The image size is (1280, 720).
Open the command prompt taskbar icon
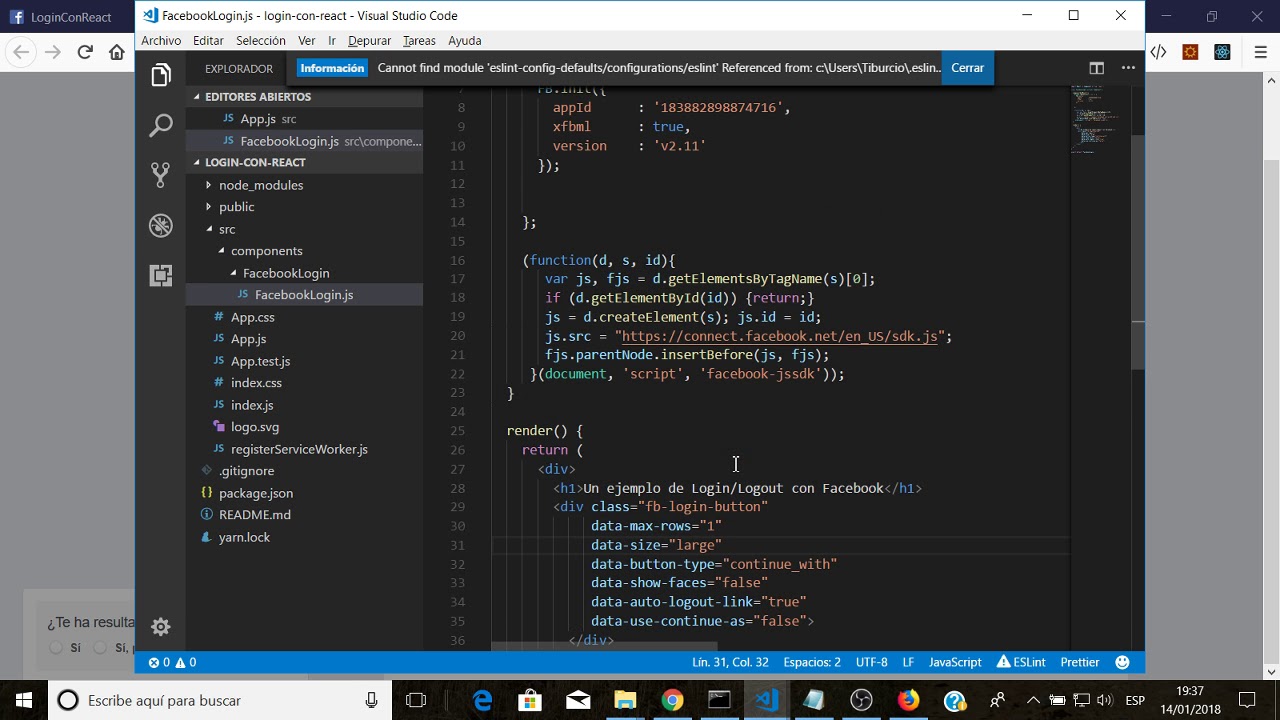pos(719,700)
